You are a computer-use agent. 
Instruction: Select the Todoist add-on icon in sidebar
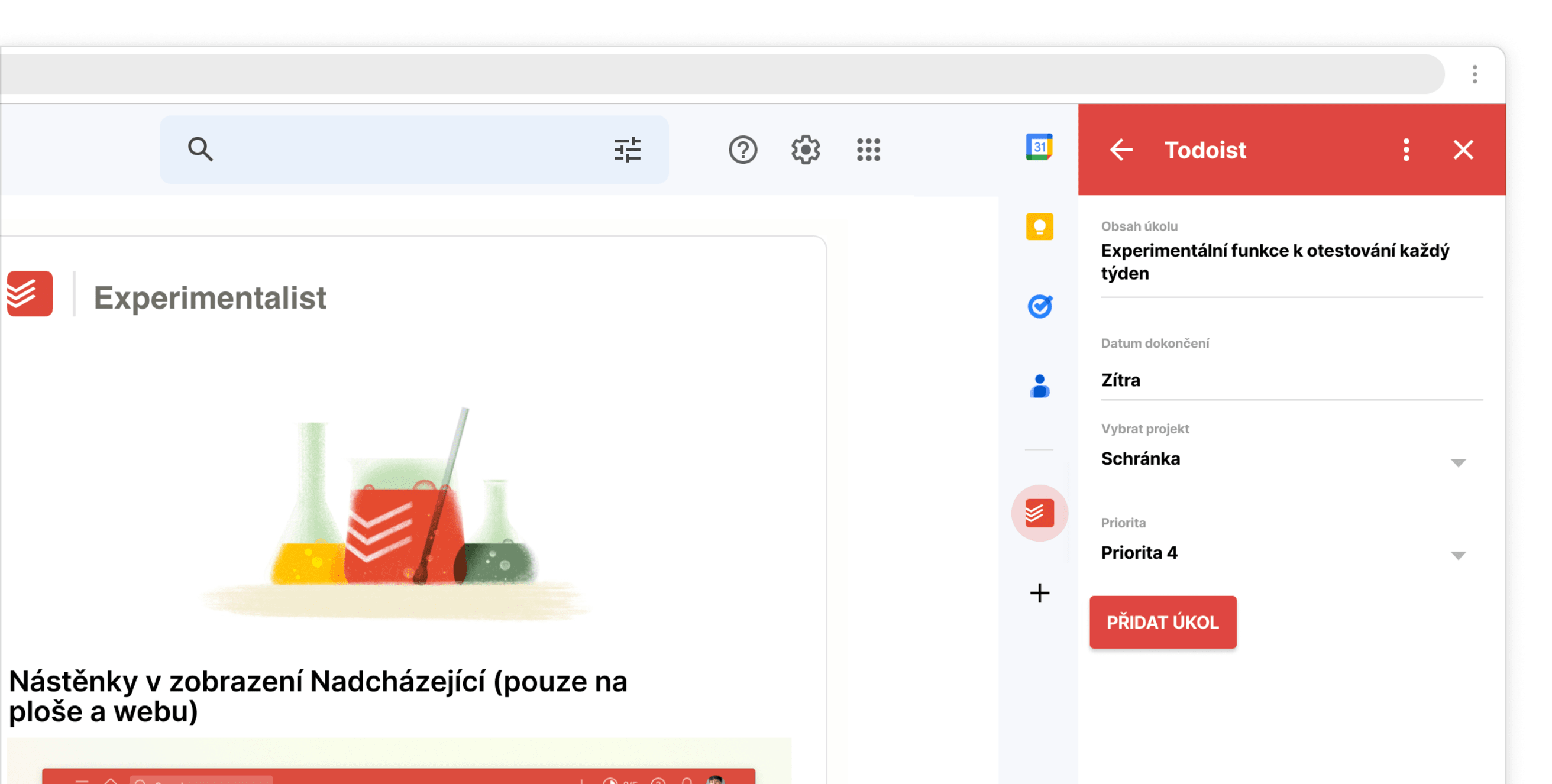[x=1039, y=513]
